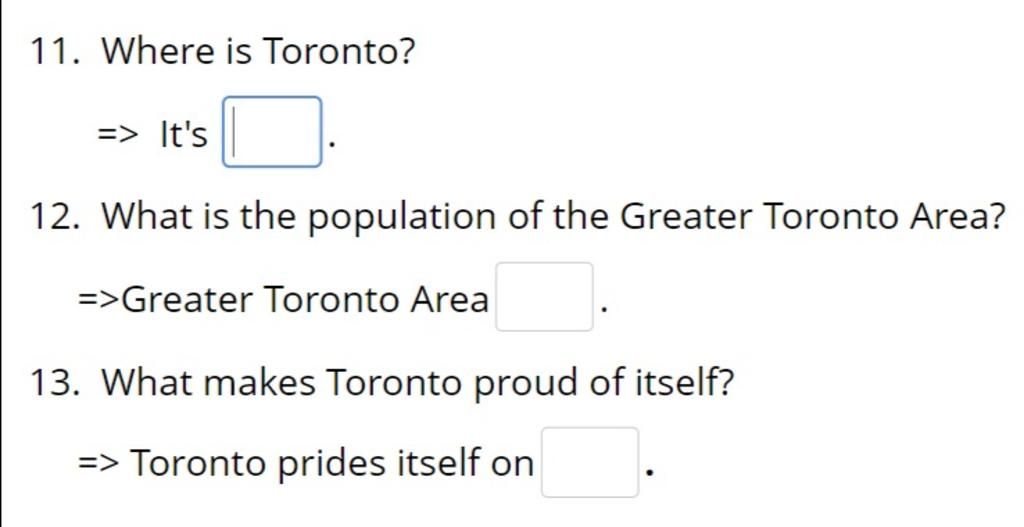This screenshot has height=527, width=1024.
Task: Click the "Toronto prides itself on" phrase
Action: click(332, 463)
